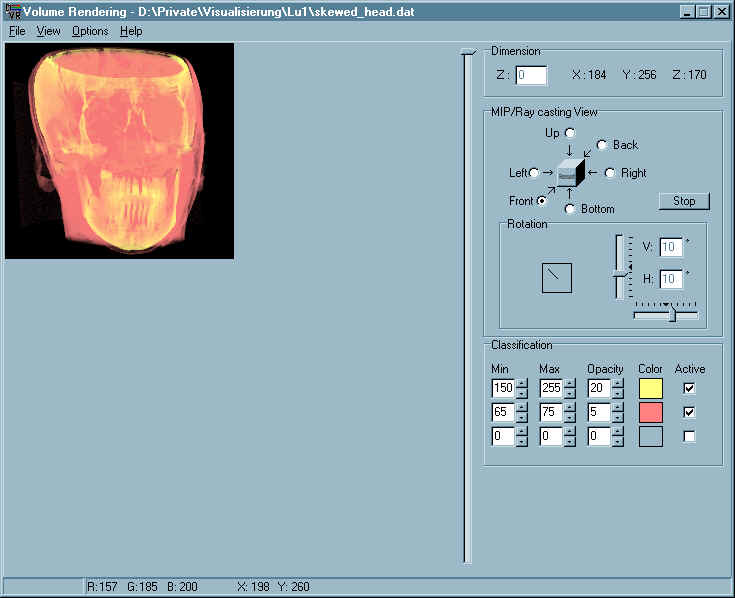Choose the Left view direction
This screenshot has width=735, height=598.
tap(535, 173)
